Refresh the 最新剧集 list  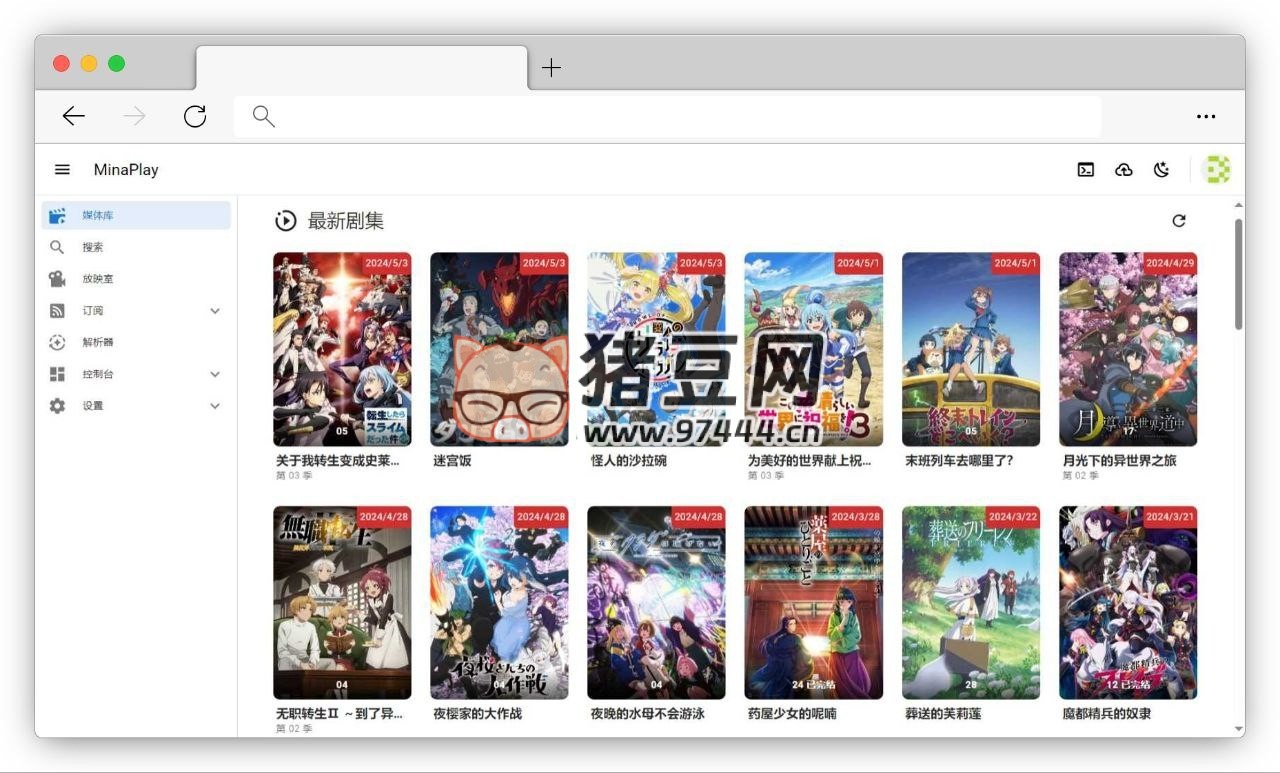coord(1179,221)
